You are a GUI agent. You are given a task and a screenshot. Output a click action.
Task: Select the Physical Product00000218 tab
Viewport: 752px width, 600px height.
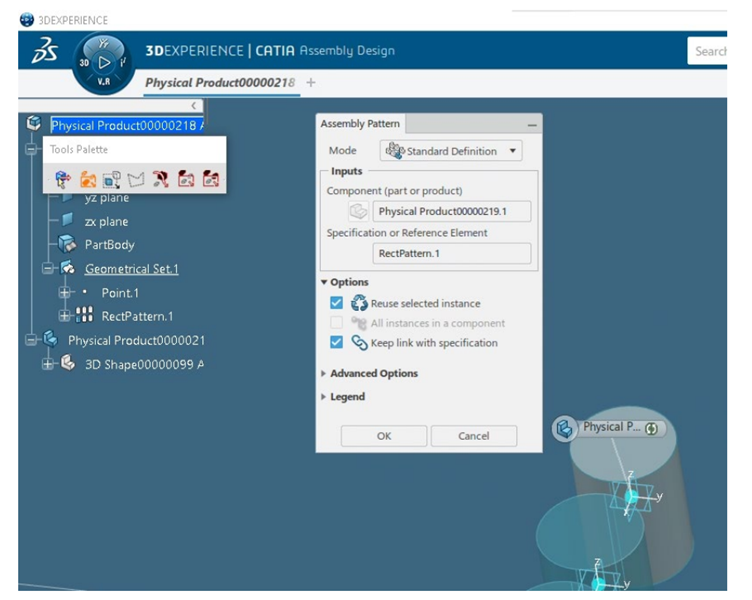pos(220,82)
